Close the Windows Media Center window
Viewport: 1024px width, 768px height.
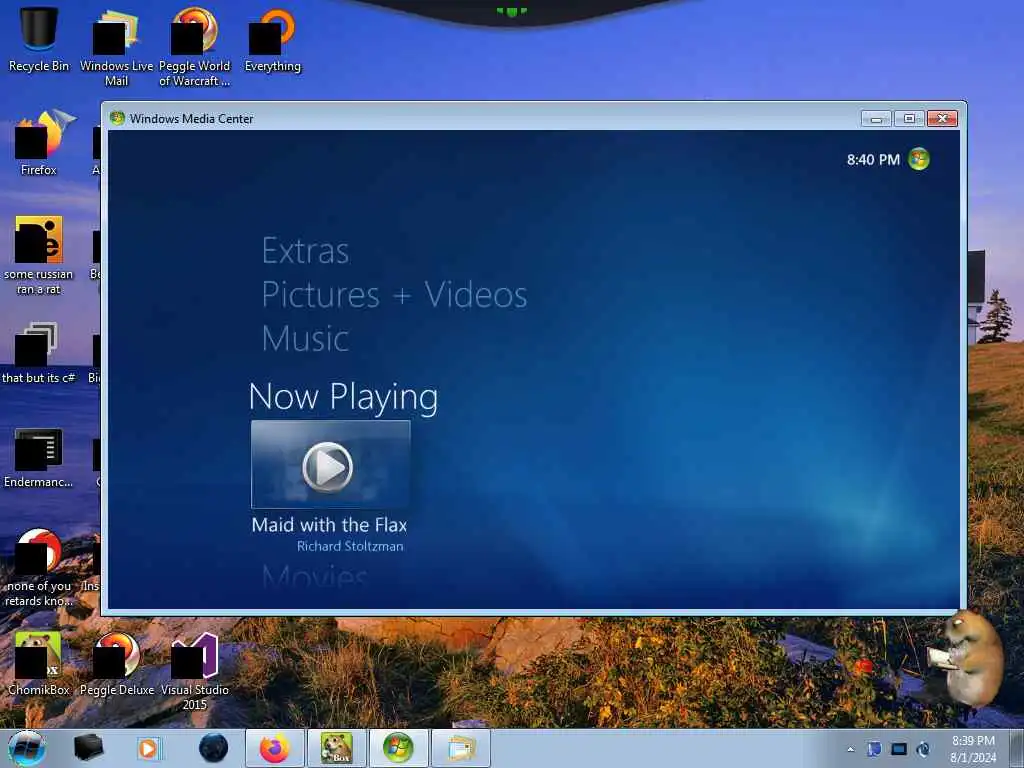(942, 119)
